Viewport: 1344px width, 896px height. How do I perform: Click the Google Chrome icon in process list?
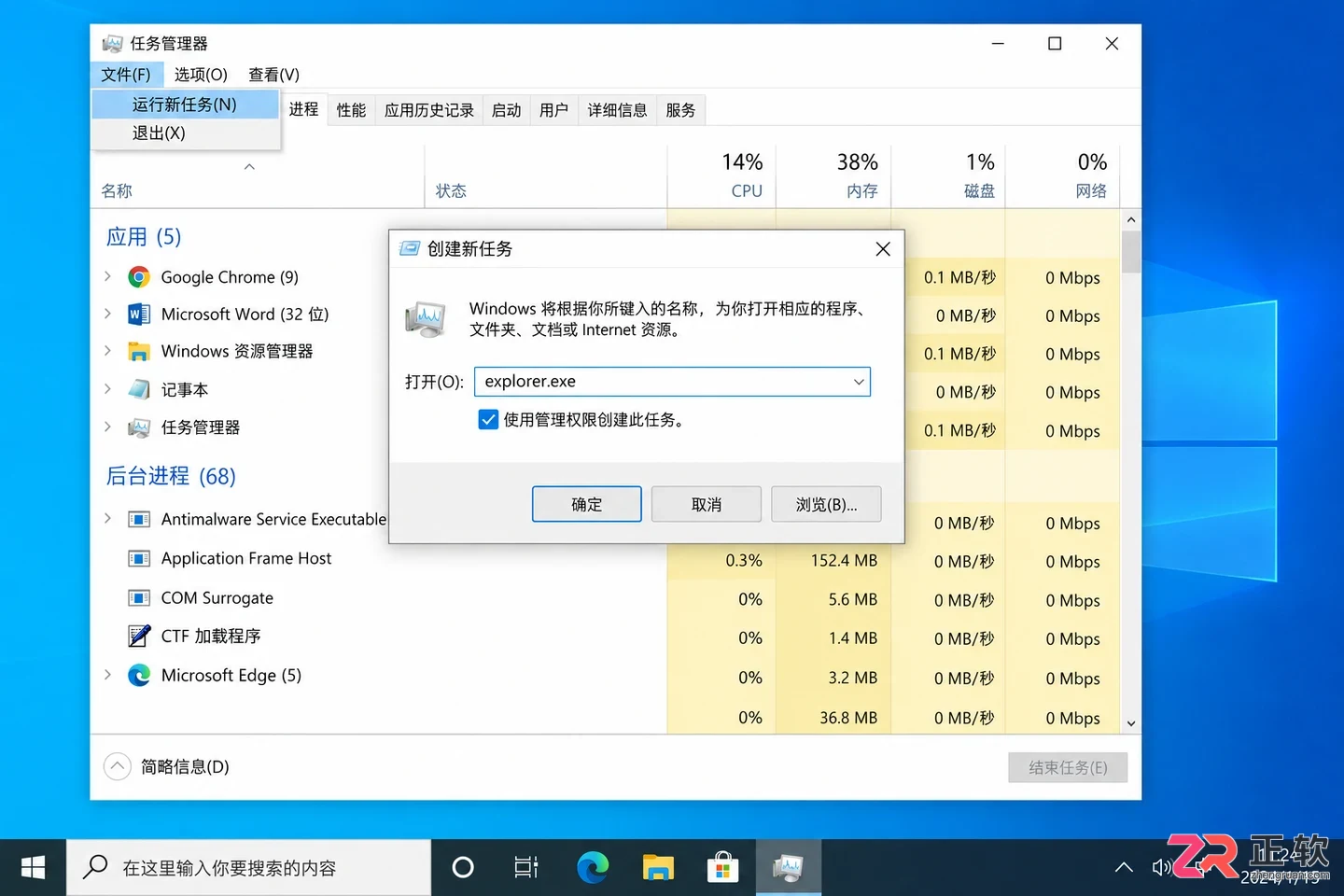[x=139, y=276]
